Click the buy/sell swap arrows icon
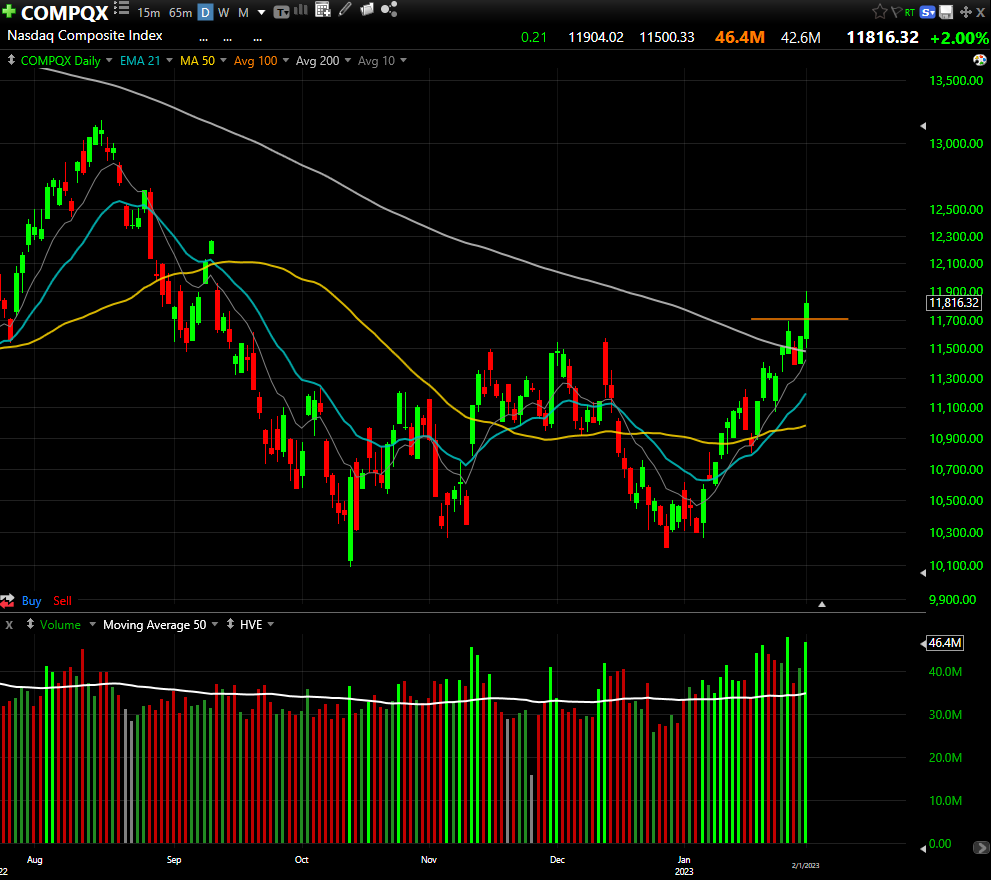 pos(8,601)
